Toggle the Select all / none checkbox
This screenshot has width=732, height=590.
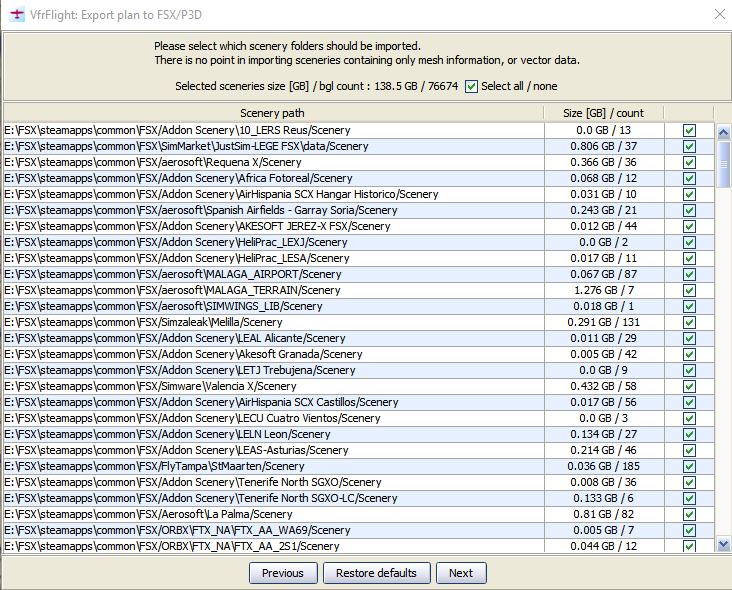472,87
